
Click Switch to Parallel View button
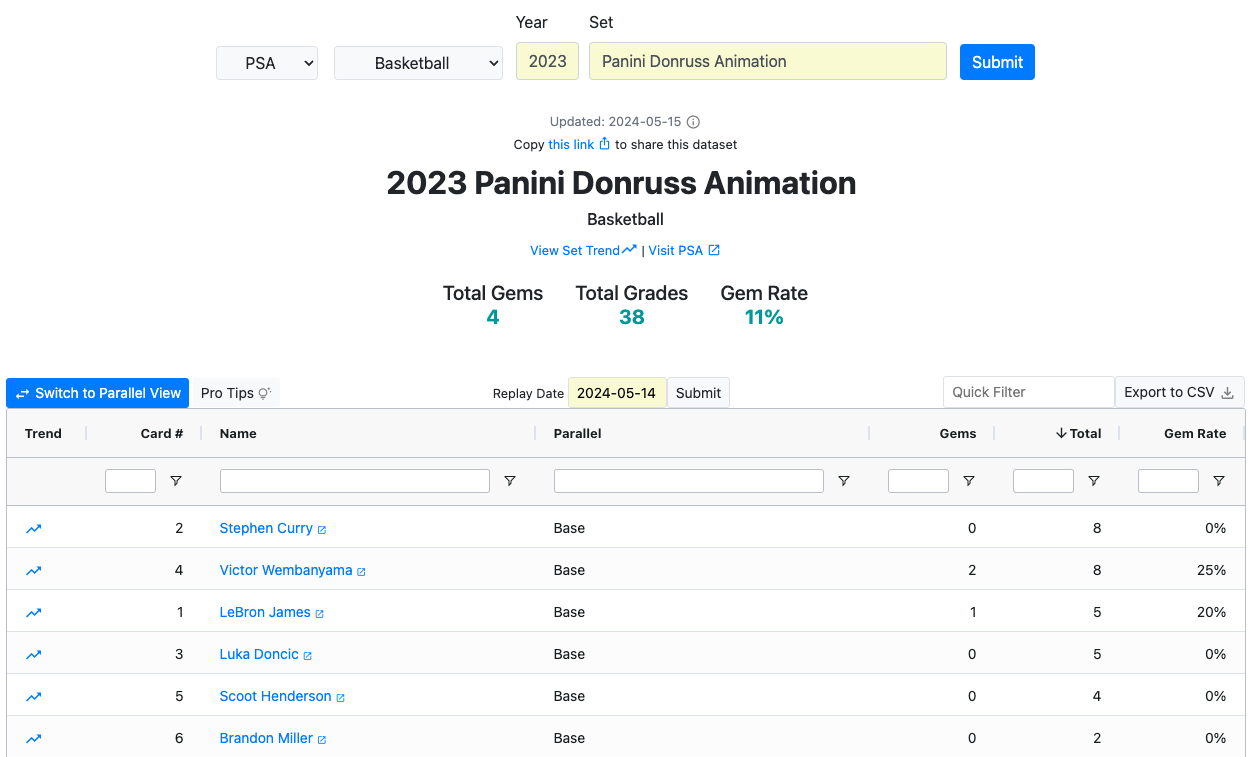(x=98, y=393)
